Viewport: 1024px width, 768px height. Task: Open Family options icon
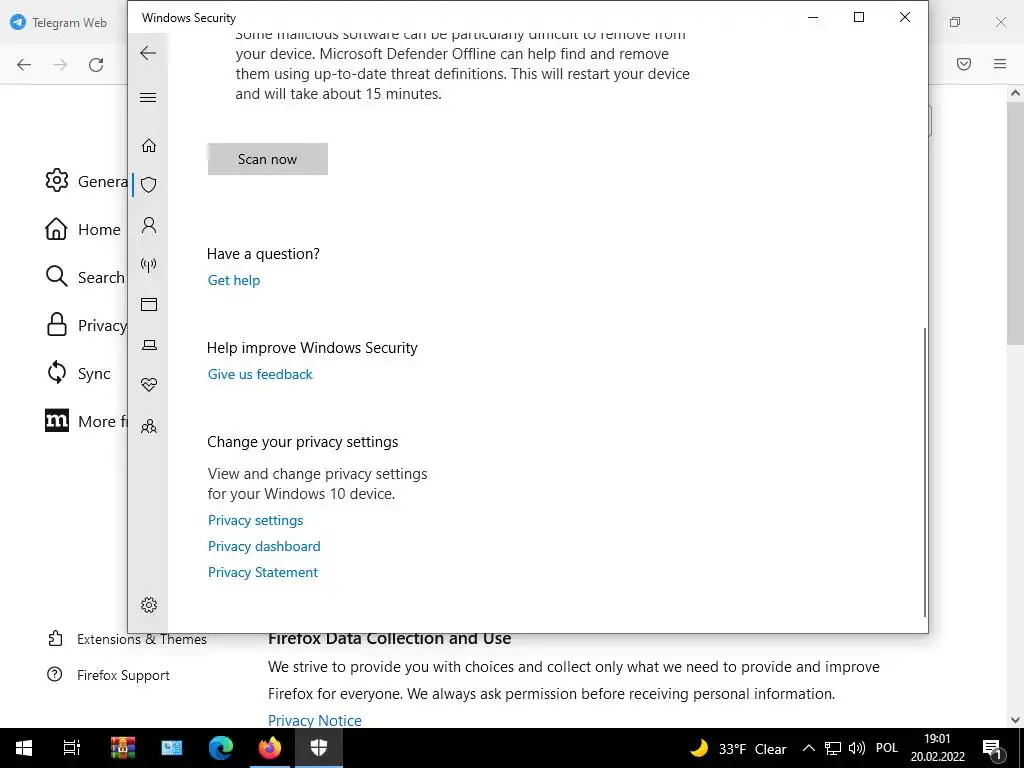click(x=149, y=426)
